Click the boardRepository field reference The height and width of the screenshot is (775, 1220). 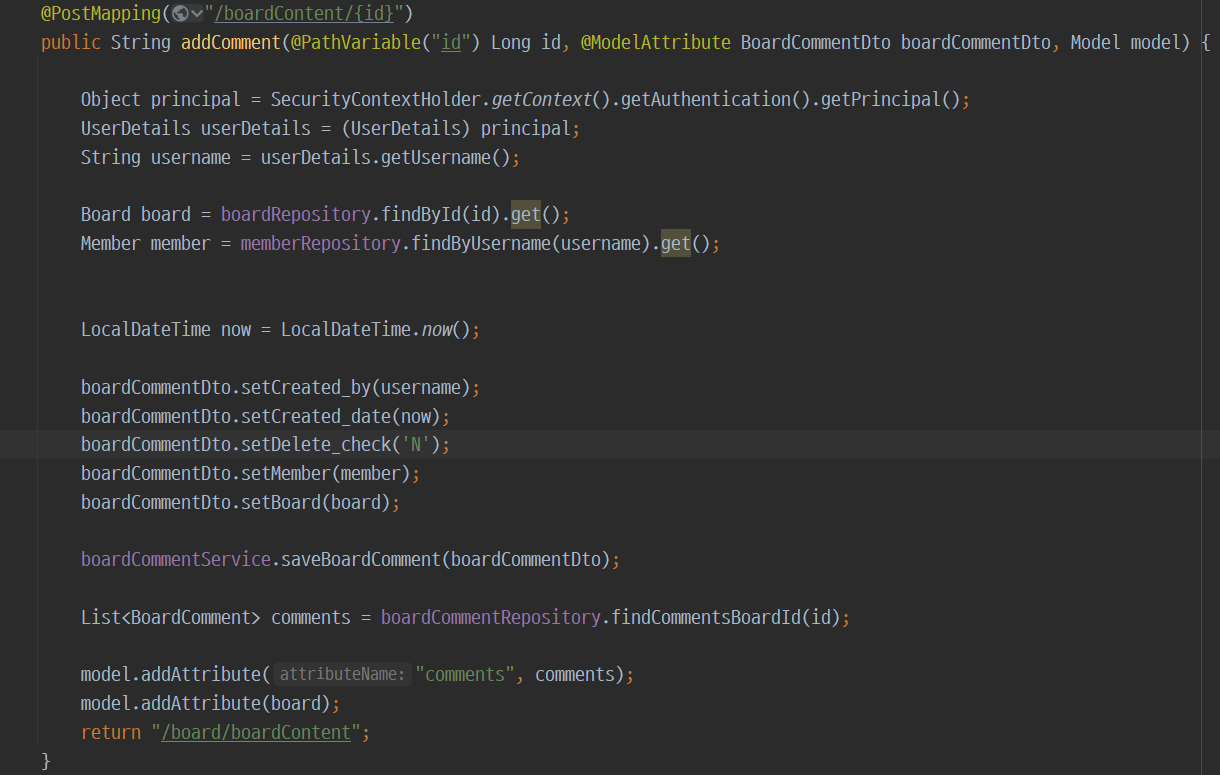pyautogui.click(x=295, y=215)
